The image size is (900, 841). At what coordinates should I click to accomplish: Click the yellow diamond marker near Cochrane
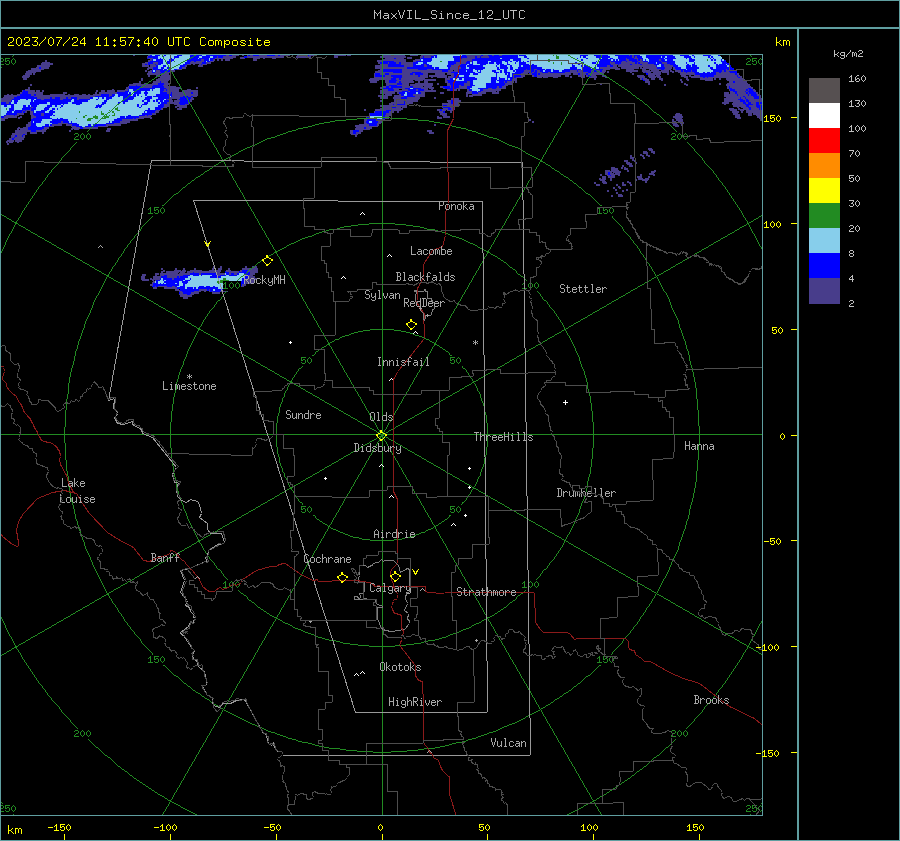[x=343, y=577]
